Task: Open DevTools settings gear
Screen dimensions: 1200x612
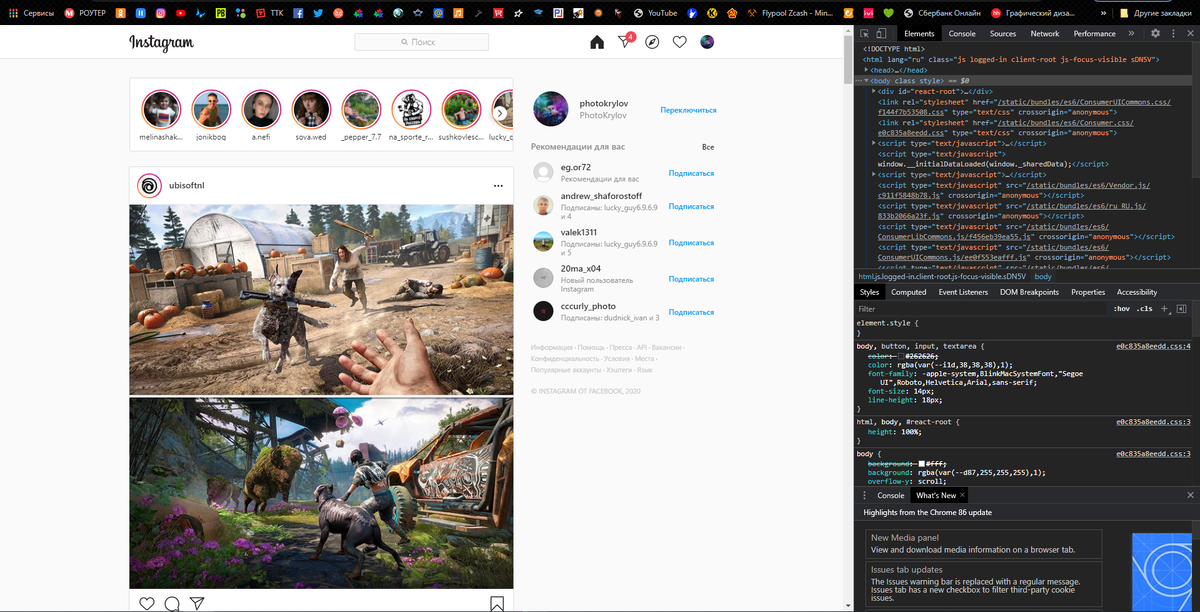Action: click(x=1155, y=33)
